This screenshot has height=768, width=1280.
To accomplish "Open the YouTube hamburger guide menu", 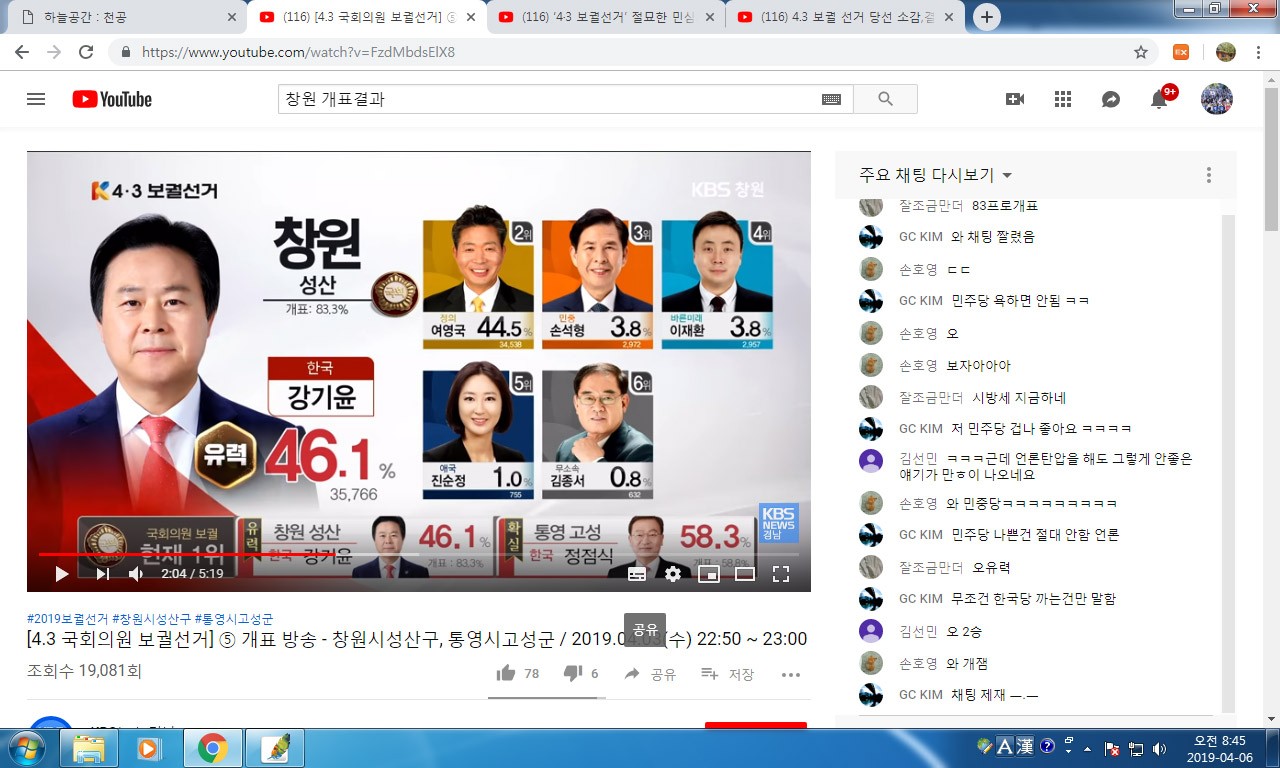I will pyautogui.click(x=36, y=99).
